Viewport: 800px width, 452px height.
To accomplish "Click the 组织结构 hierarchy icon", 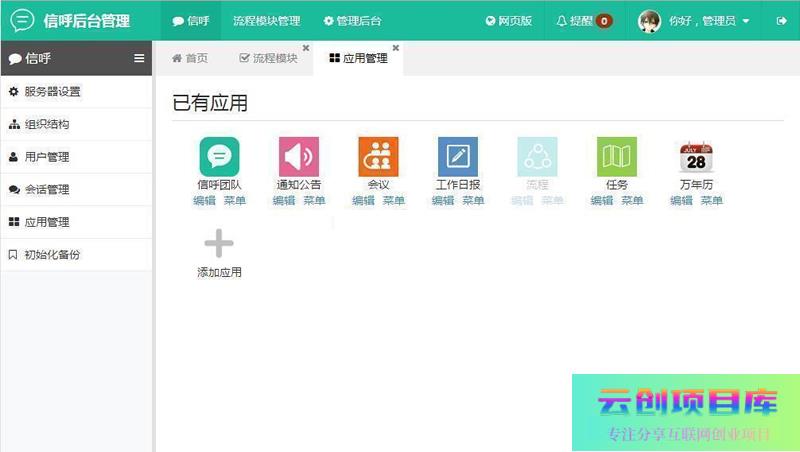I will 14,124.
